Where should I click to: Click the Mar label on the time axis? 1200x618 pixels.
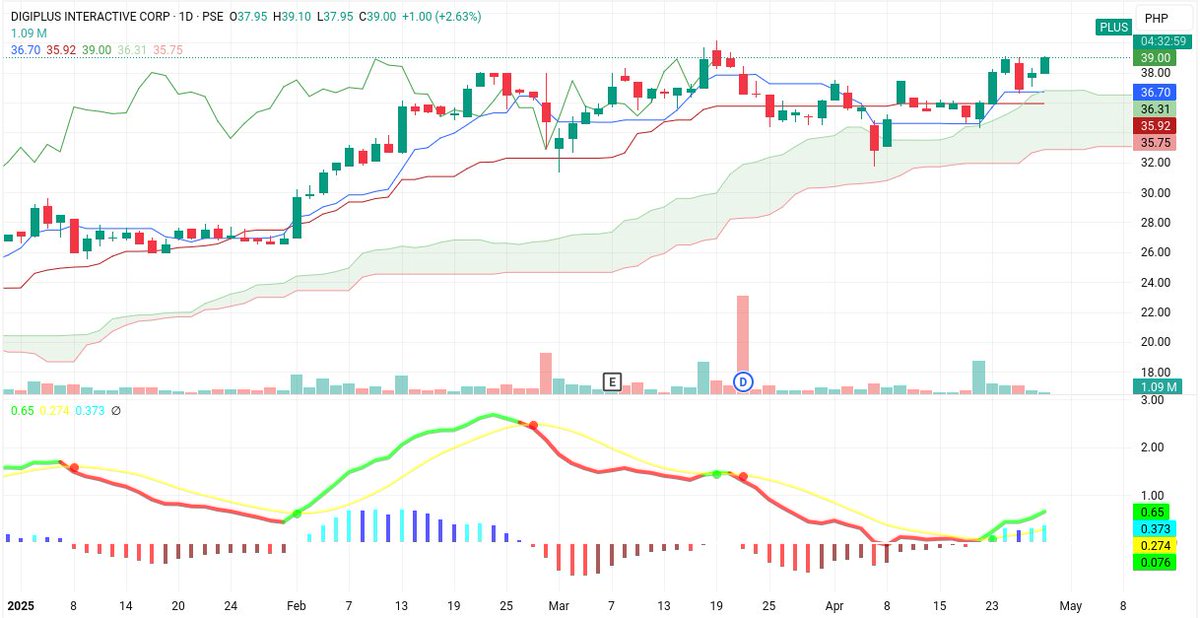558,606
